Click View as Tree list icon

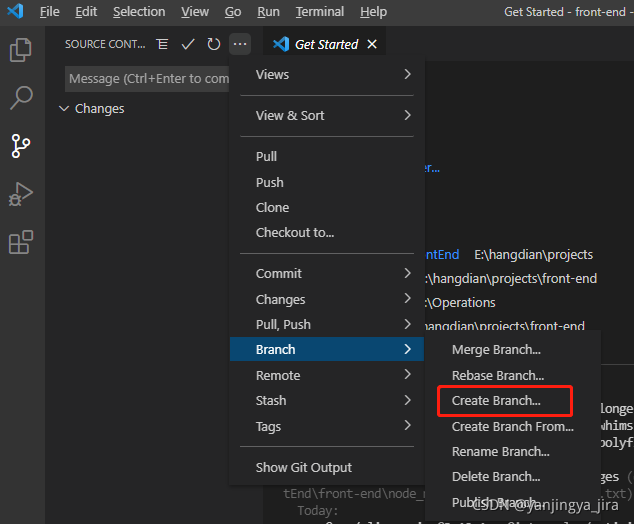coord(162,44)
